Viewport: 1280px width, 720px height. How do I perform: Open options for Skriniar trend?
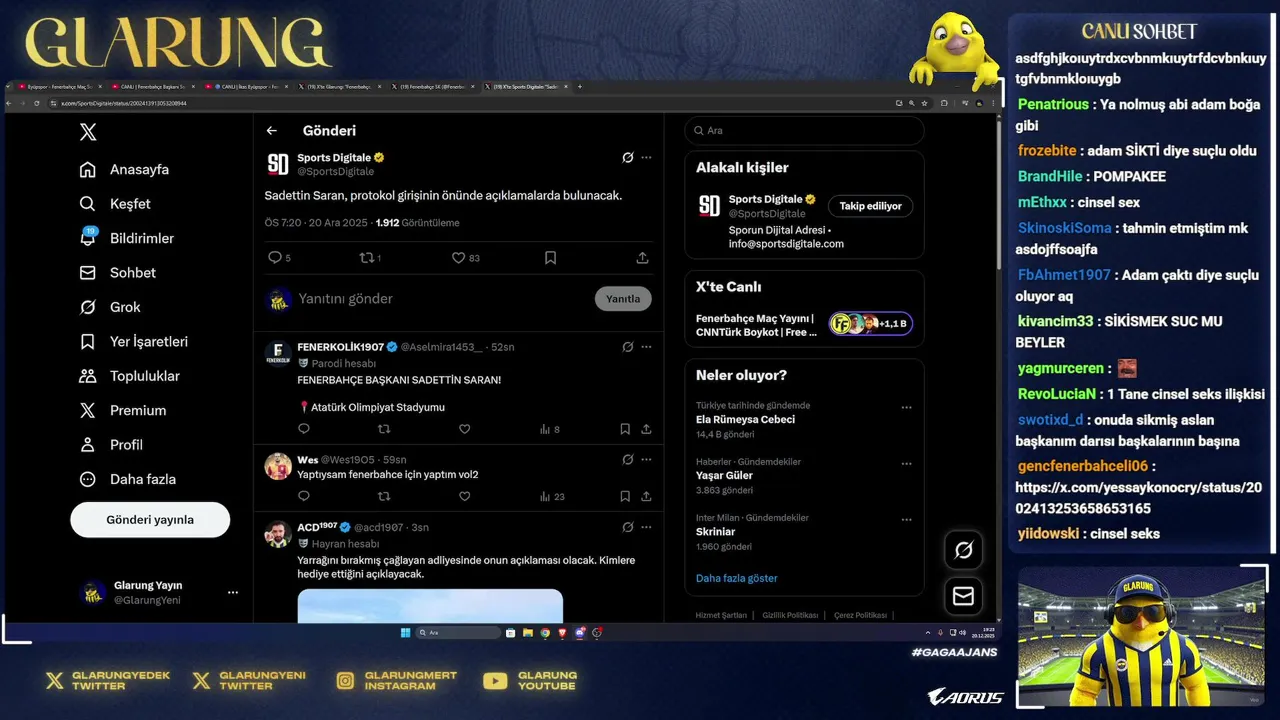pos(906,519)
